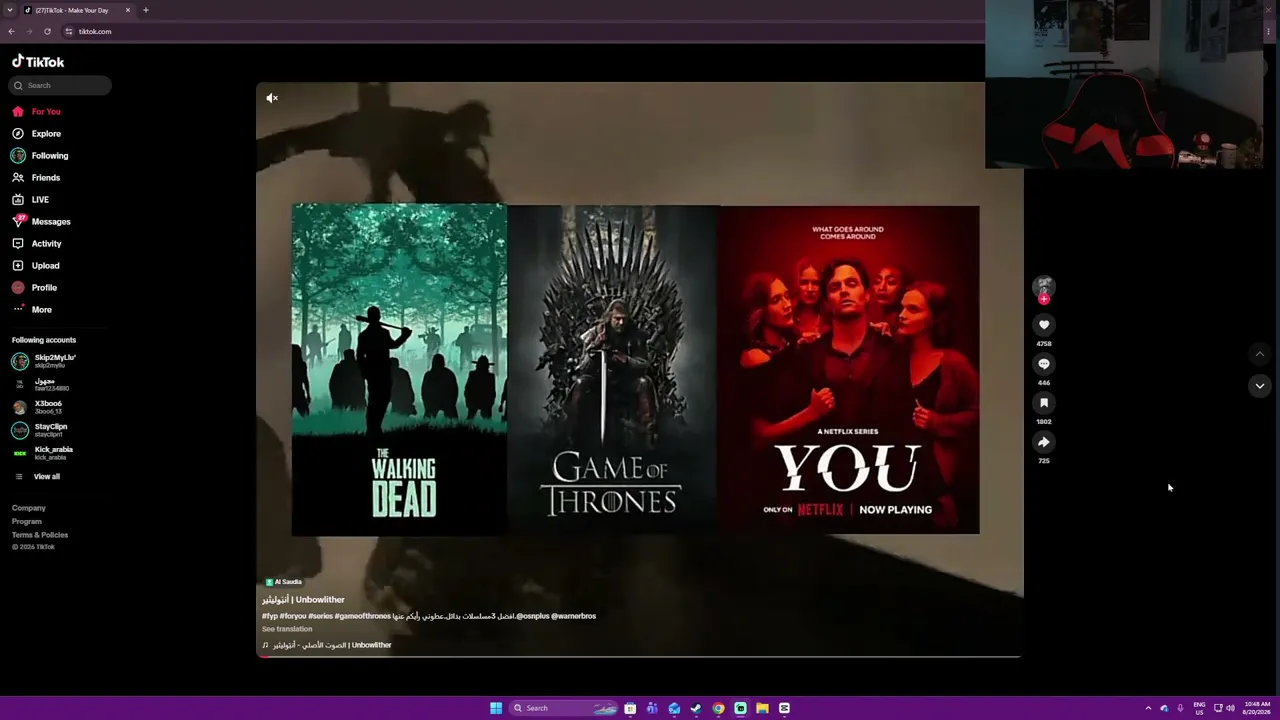Bookmark the video to favorites
The height and width of the screenshot is (720, 1280).
tap(1044, 403)
